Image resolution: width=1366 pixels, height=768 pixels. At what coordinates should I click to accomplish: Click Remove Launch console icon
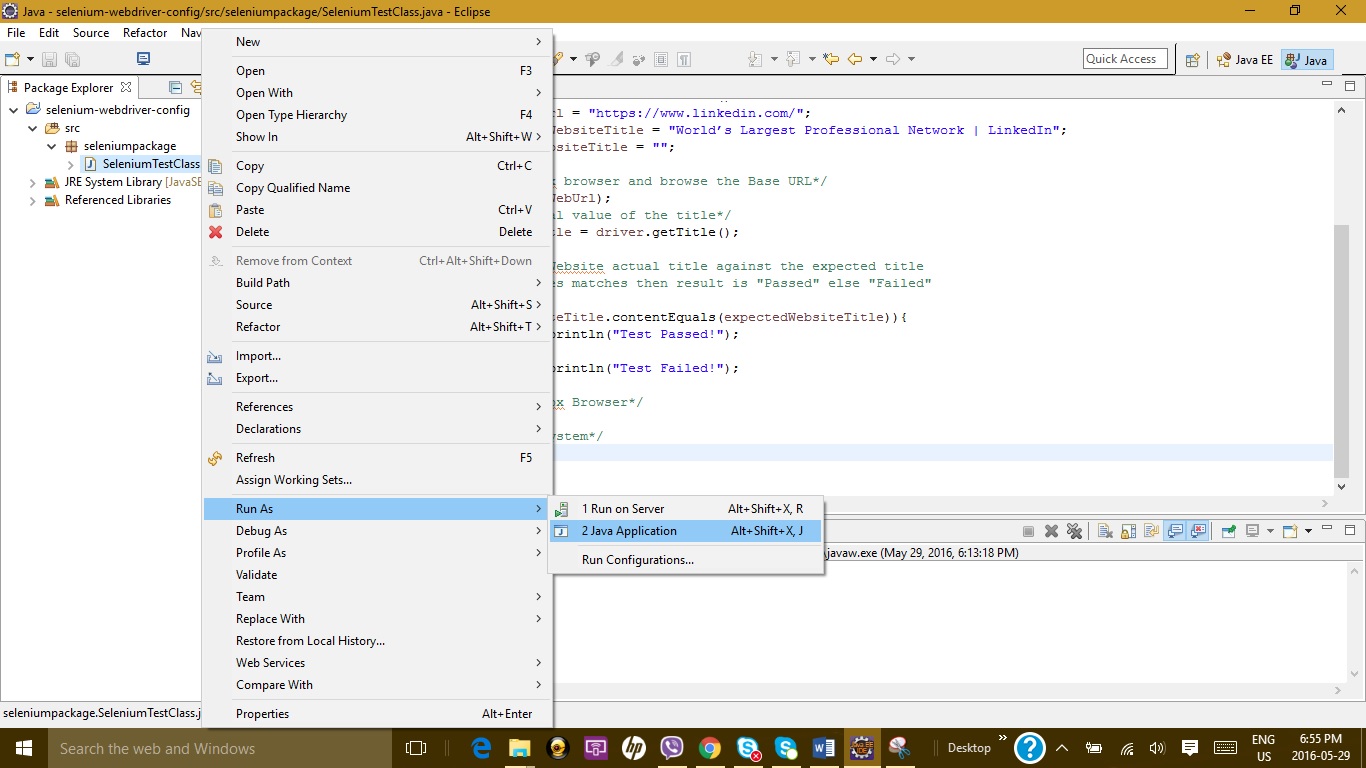click(x=1051, y=531)
